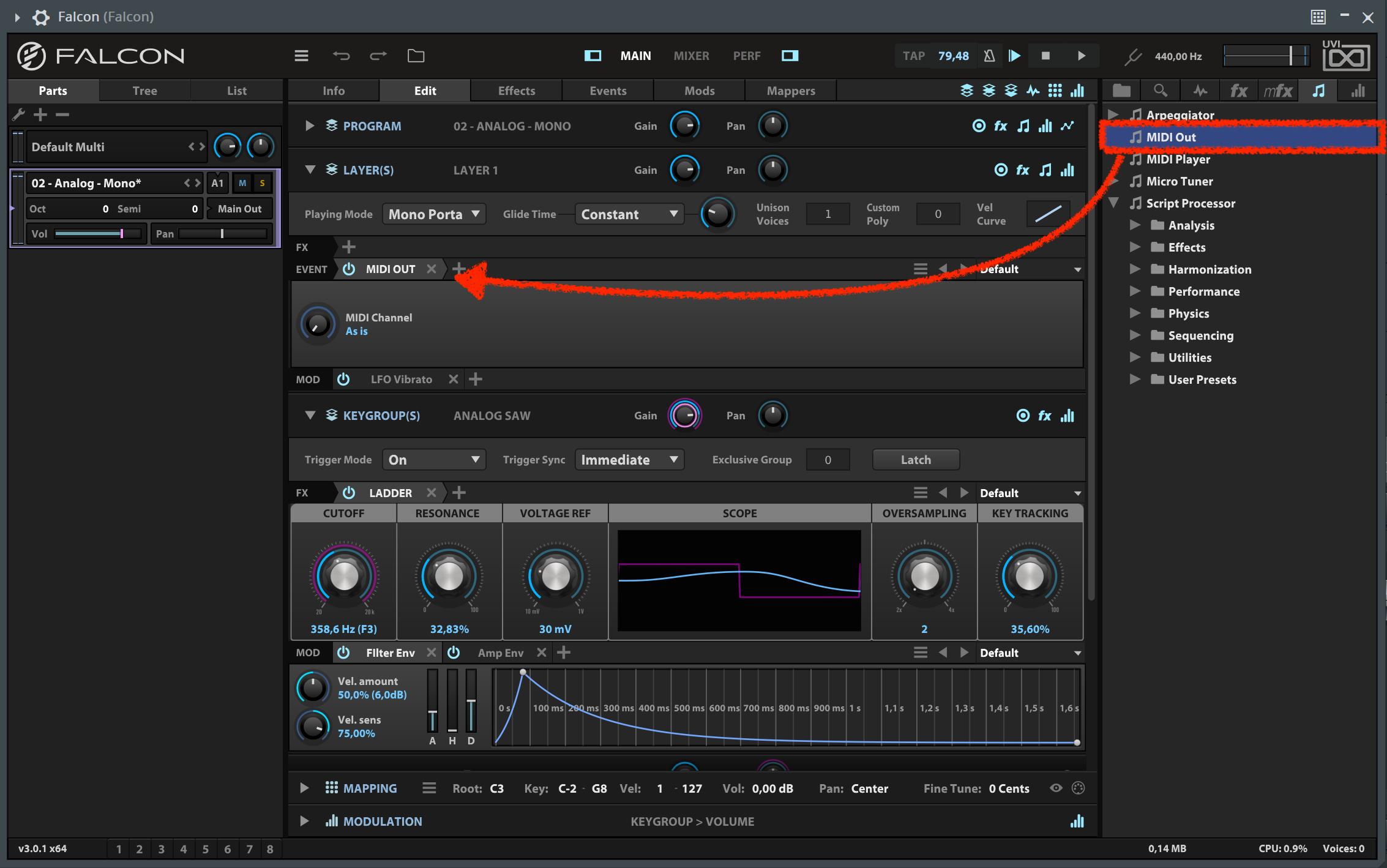The width and height of the screenshot is (1387, 868).
Task: Open effects for the PROGRAM row
Action: click(1000, 126)
